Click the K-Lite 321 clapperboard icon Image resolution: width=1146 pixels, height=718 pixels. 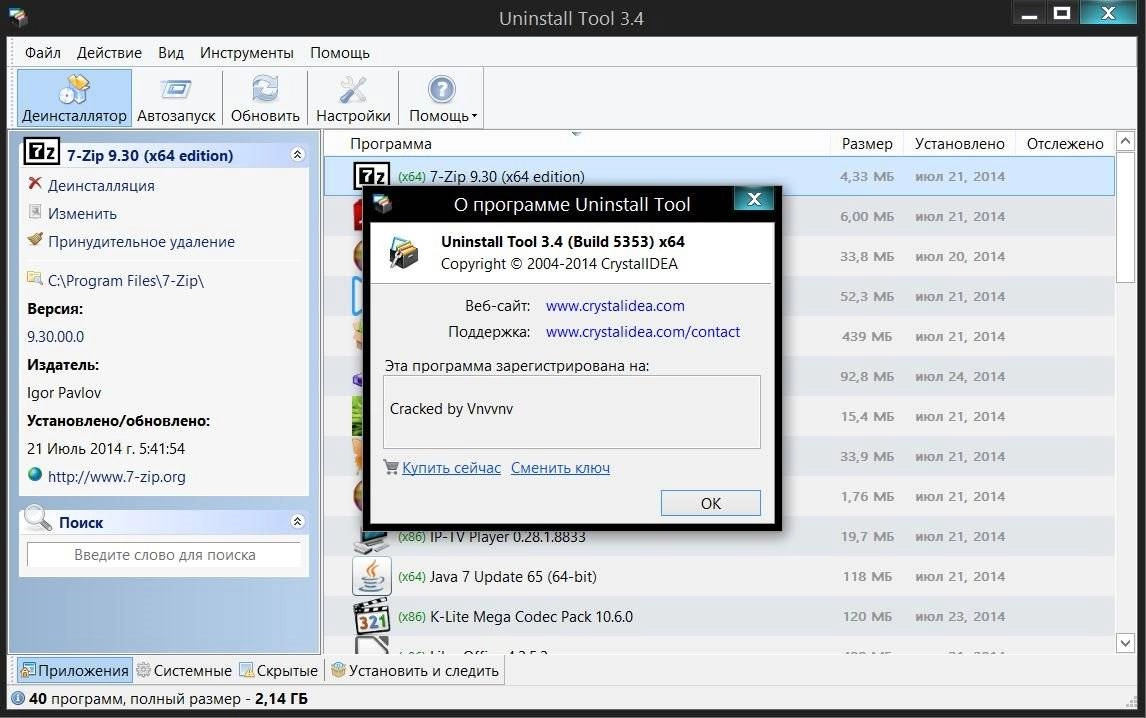point(372,616)
